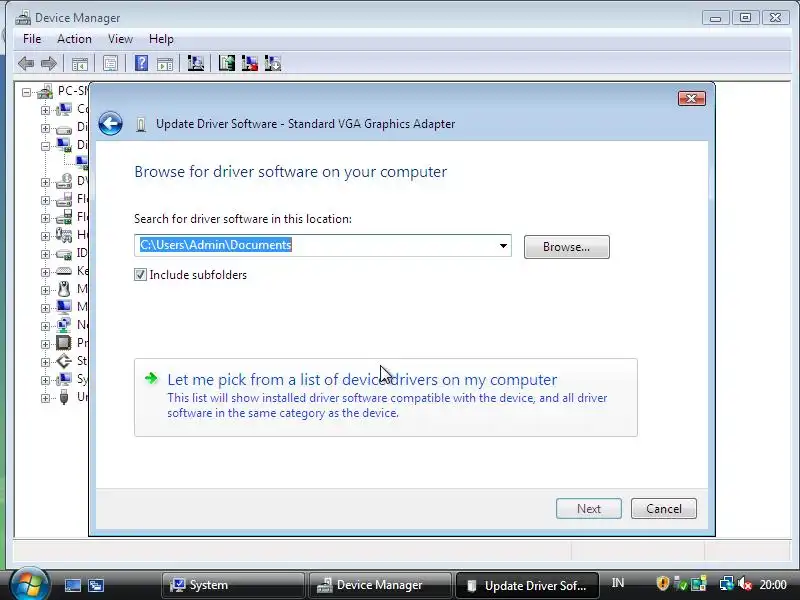Expand the node beside the DVD drive icon

click(x=45, y=182)
